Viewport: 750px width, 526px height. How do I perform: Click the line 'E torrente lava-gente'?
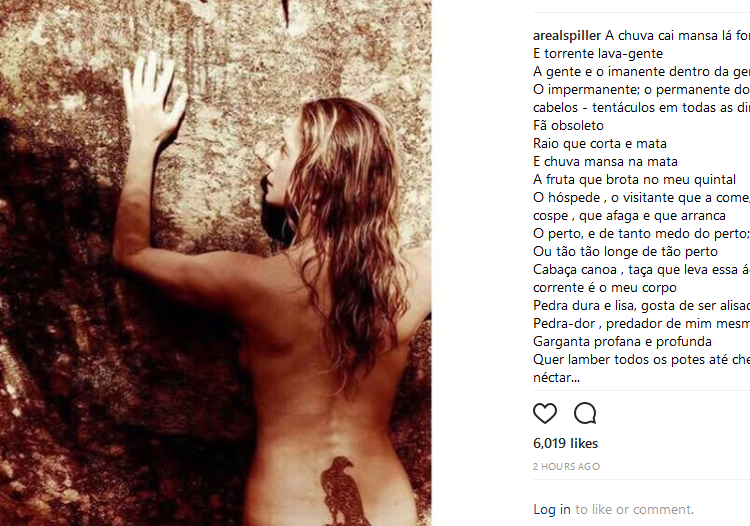click(x=598, y=54)
